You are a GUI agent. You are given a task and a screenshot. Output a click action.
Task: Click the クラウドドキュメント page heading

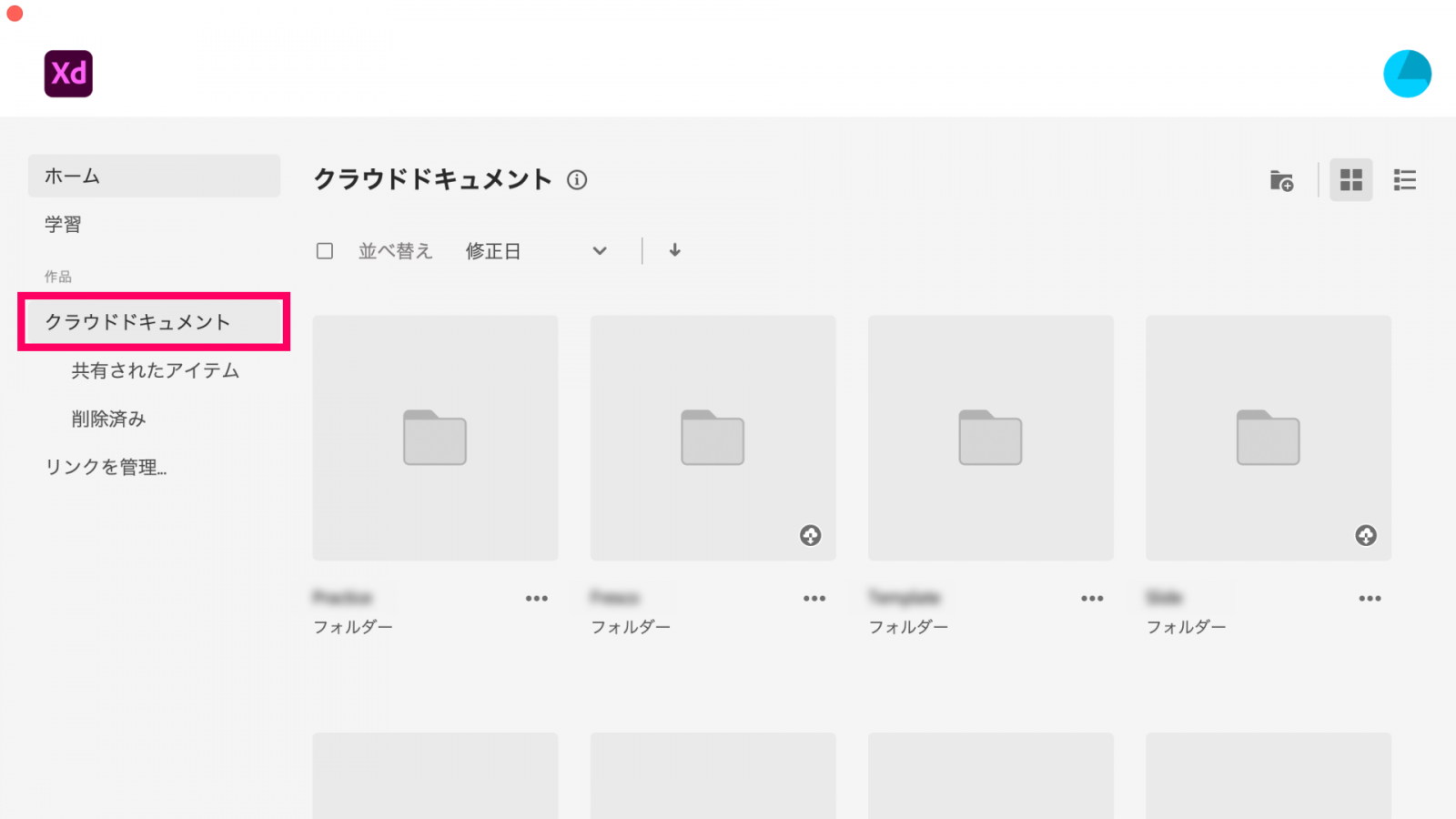[433, 179]
